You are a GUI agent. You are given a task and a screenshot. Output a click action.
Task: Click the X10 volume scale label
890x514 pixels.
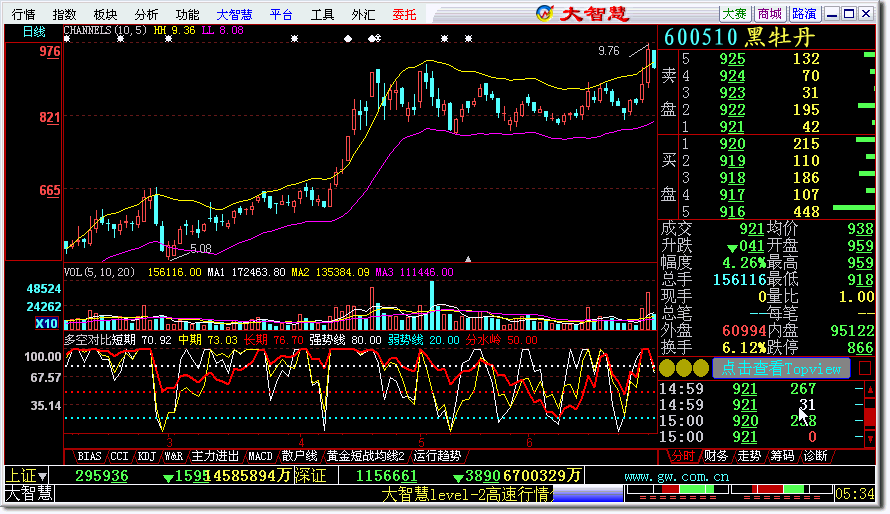[46, 323]
